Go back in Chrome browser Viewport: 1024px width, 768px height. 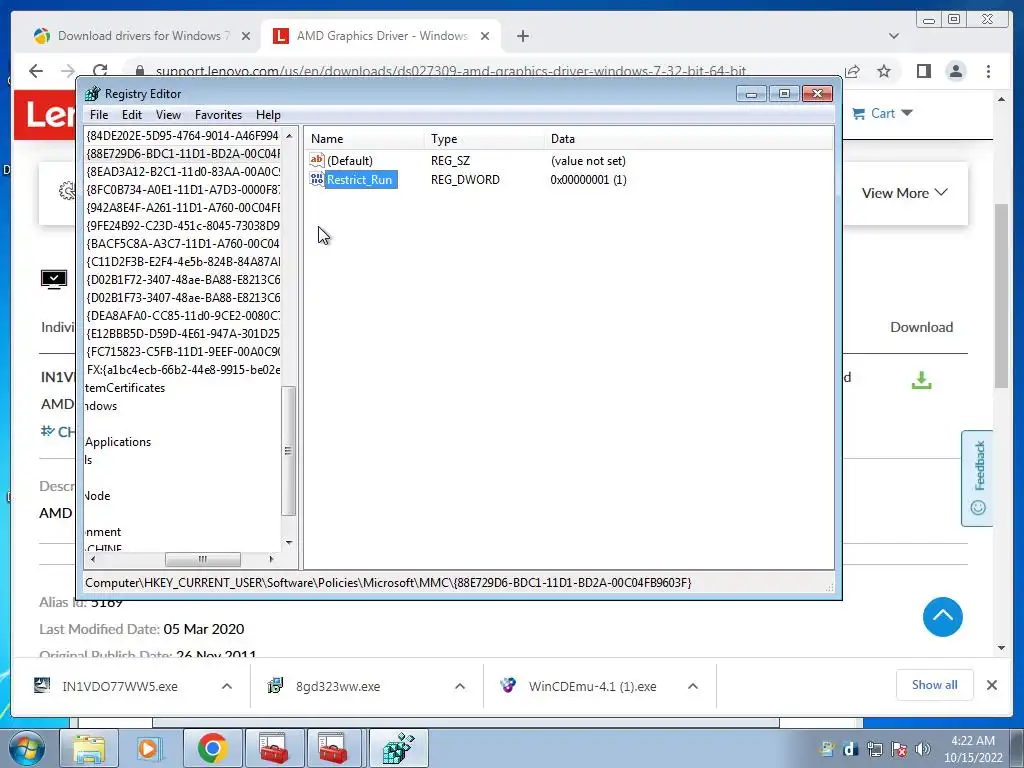pos(36,71)
